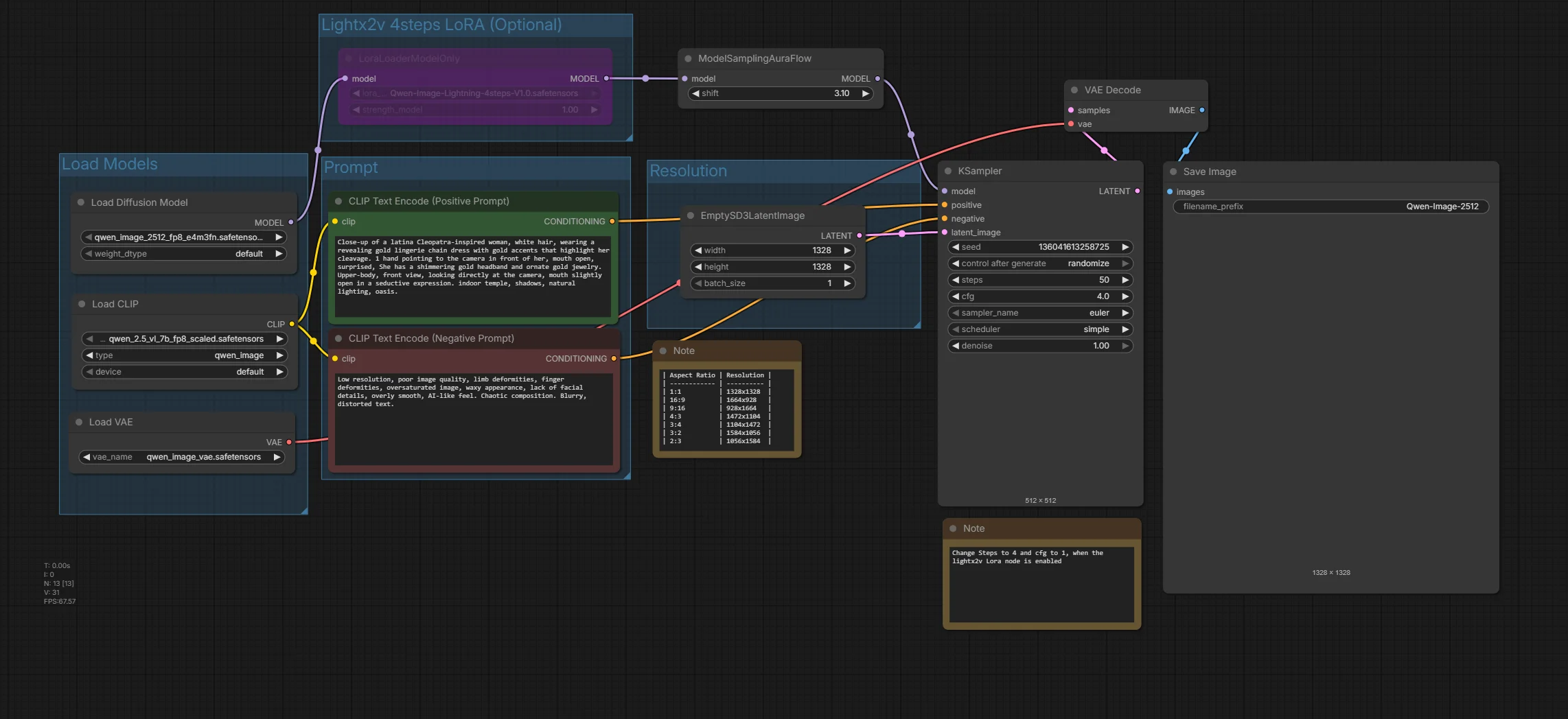
Task: Click the IMAGE output port on VAE Decode
Action: click(x=1202, y=110)
